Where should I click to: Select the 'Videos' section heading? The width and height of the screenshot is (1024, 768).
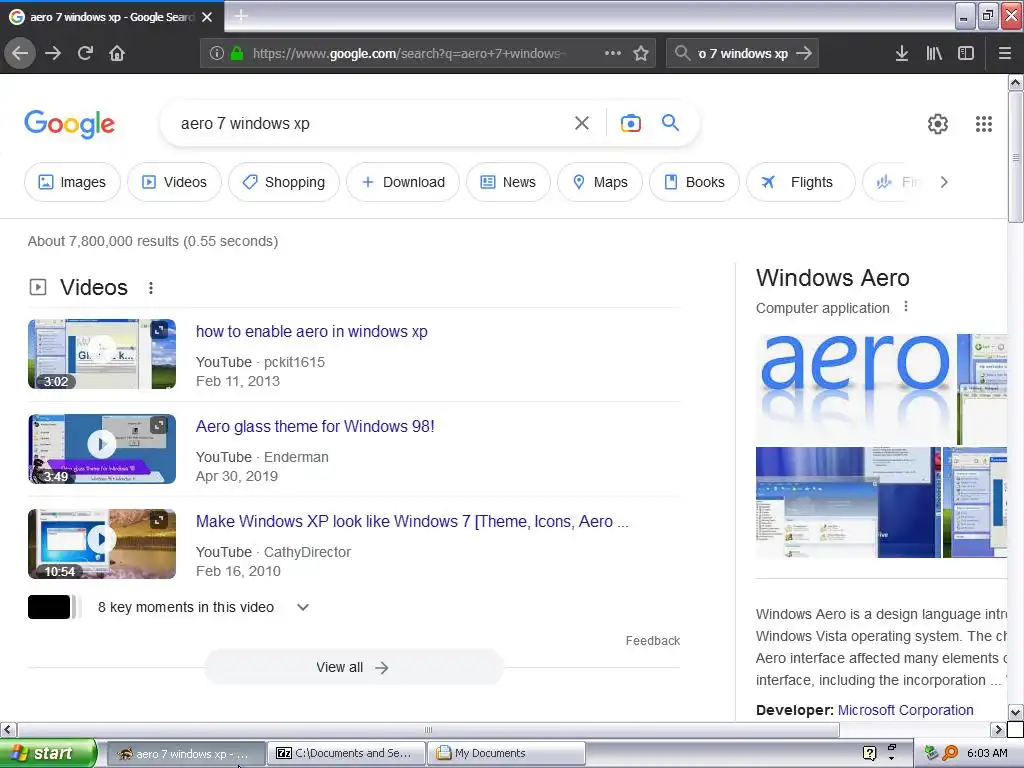pyautogui.click(x=93, y=287)
